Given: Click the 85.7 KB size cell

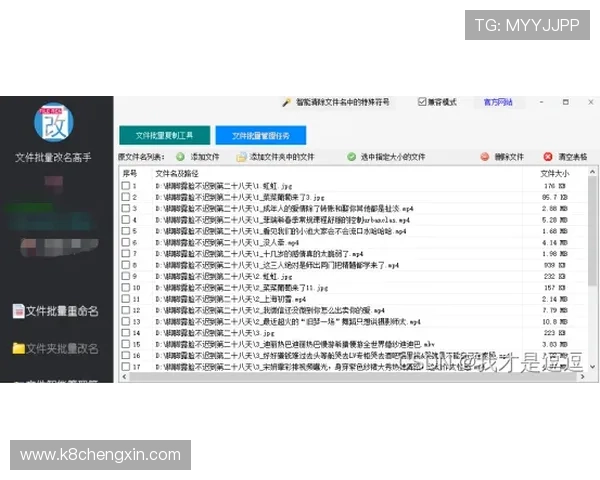Looking at the screenshot, I should (554, 197).
